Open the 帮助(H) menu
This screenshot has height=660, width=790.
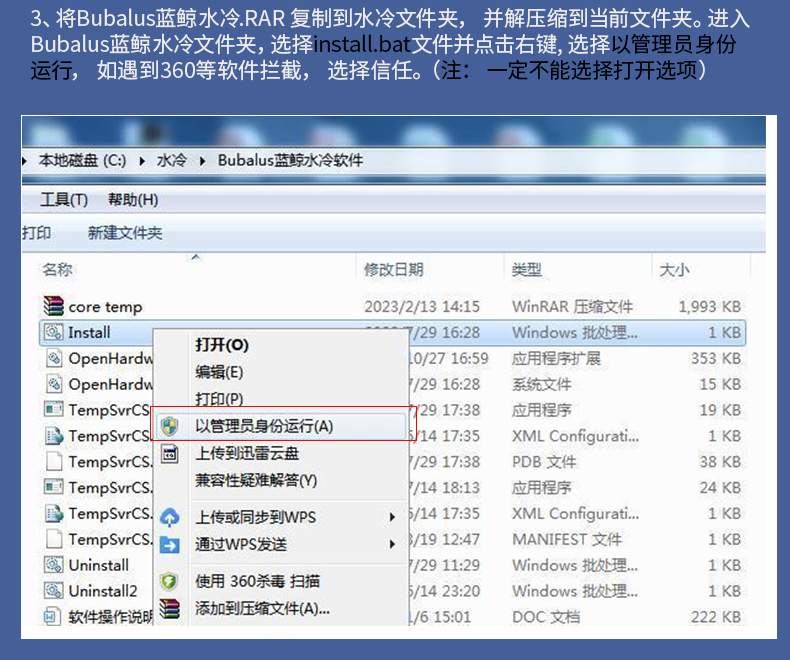pos(133,200)
